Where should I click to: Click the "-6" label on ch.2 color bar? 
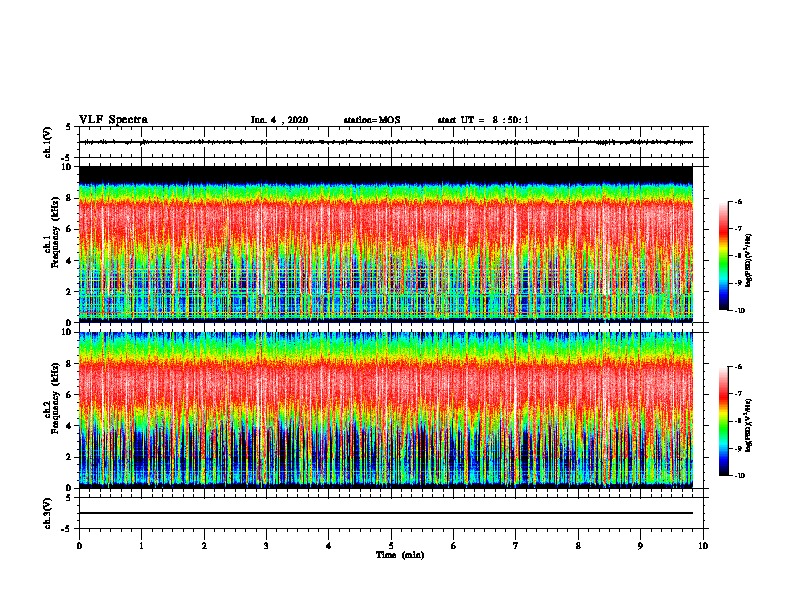(739, 367)
